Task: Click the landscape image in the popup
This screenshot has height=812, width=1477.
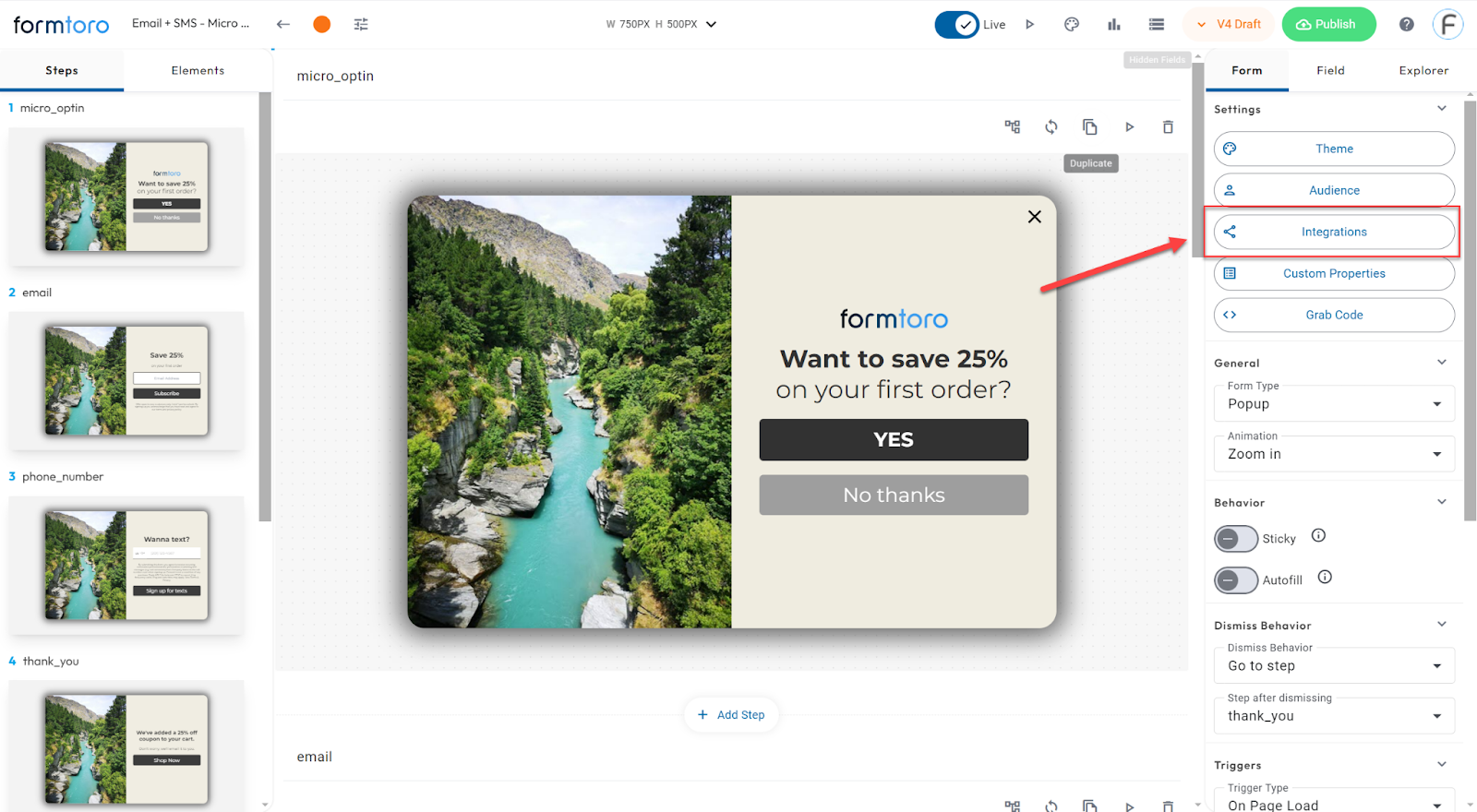Action: click(x=570, y=412)
